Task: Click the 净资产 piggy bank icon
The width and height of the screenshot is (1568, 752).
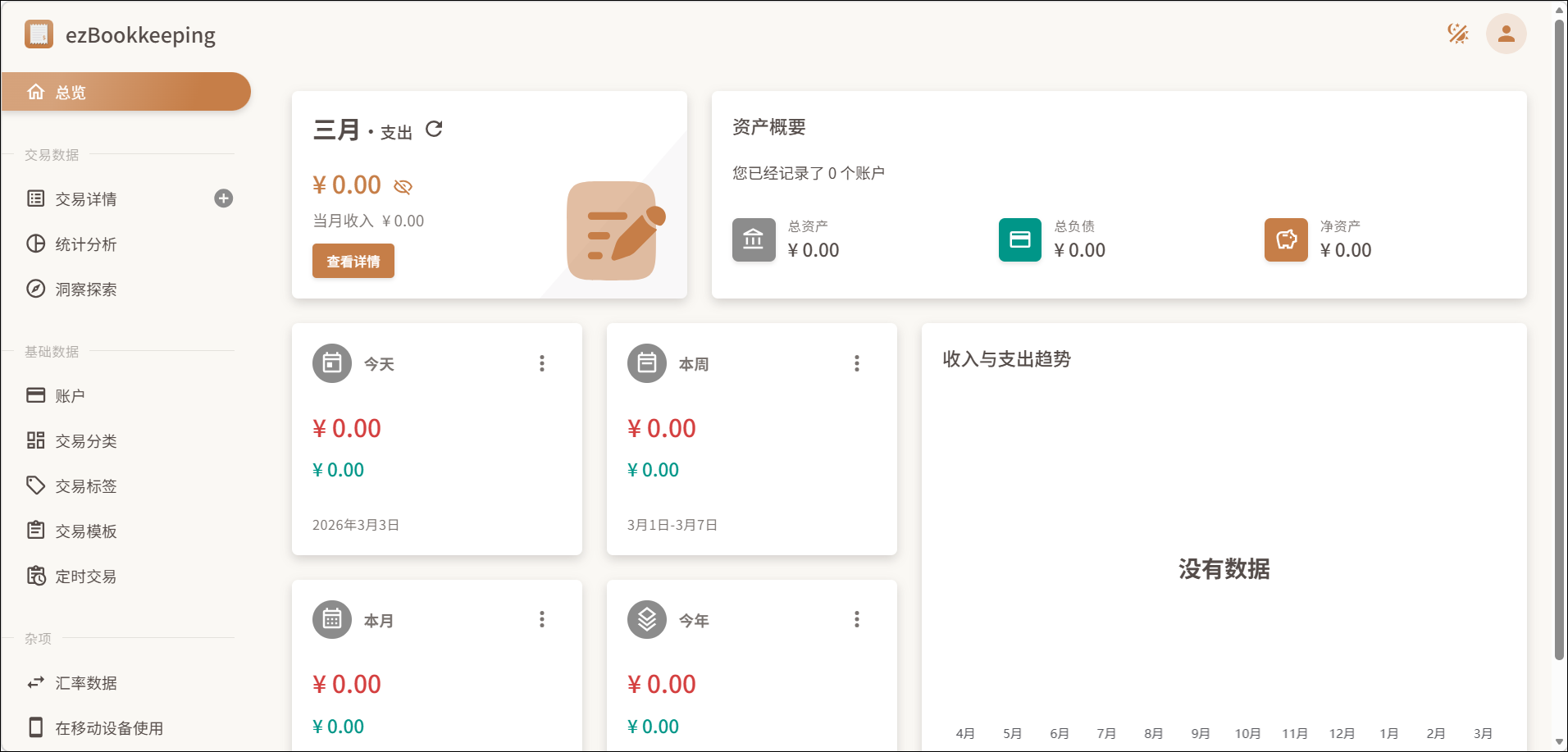Action: (x=1285, y=239)
